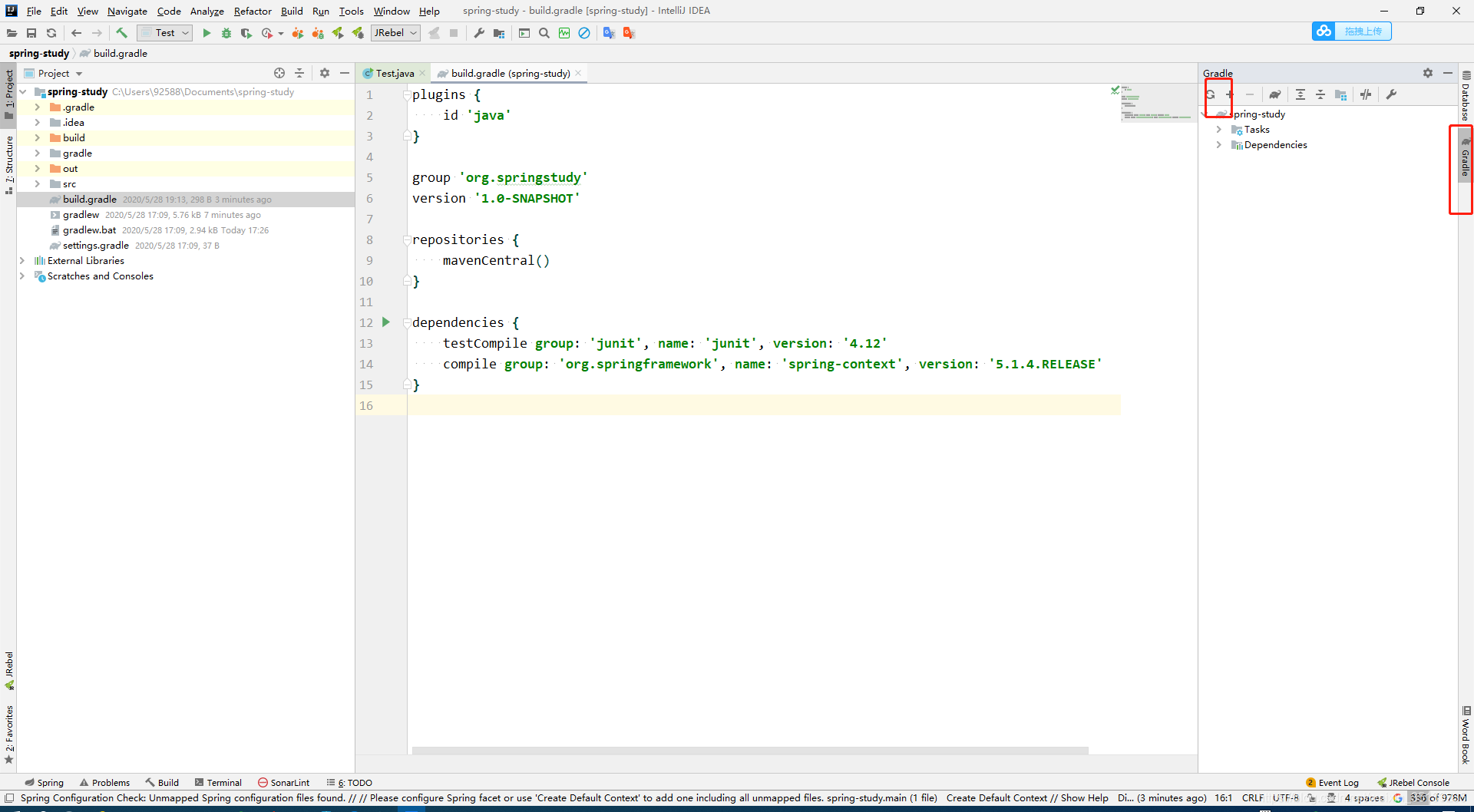Locate current file in Project tree
Screen dimensions: 1474x812
[x=279, y=73]
